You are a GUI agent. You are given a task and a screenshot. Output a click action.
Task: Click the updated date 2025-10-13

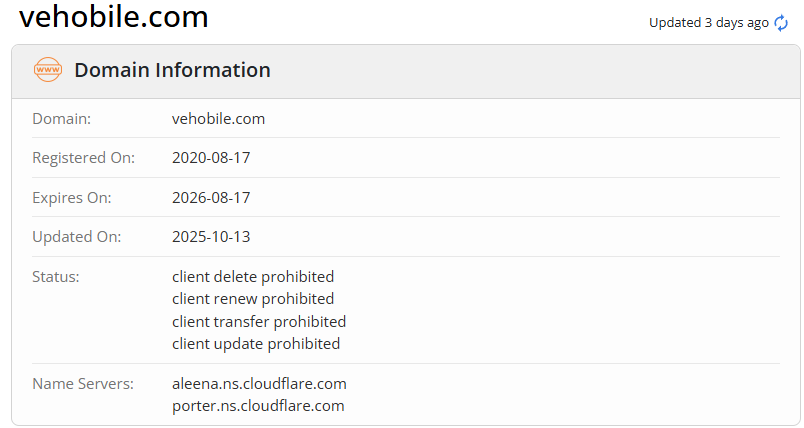pos(211,237)
